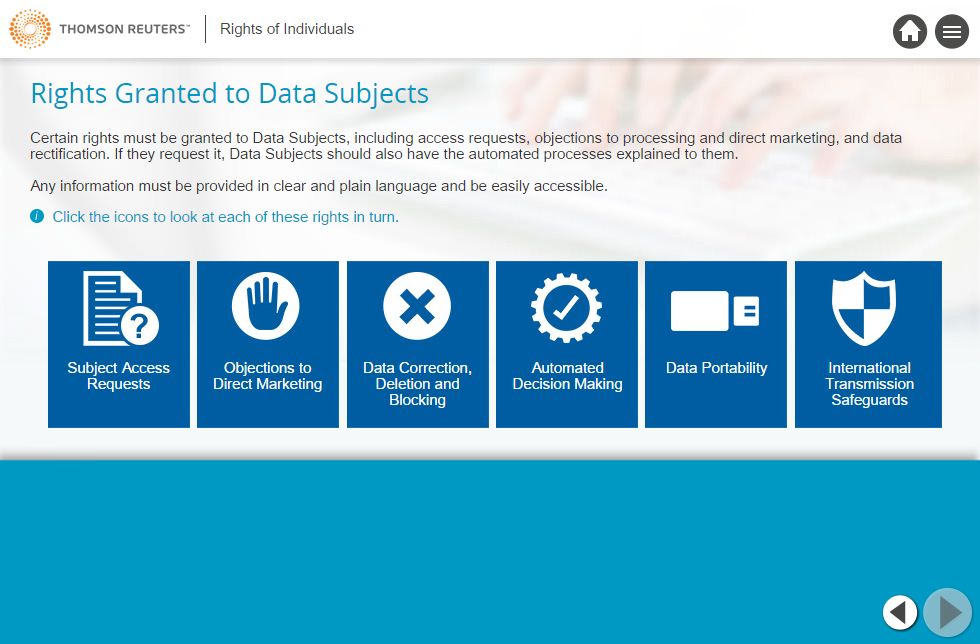Click the Home icon in the header
This screenshot has width=980, height=644.
[x=909, y=31]
